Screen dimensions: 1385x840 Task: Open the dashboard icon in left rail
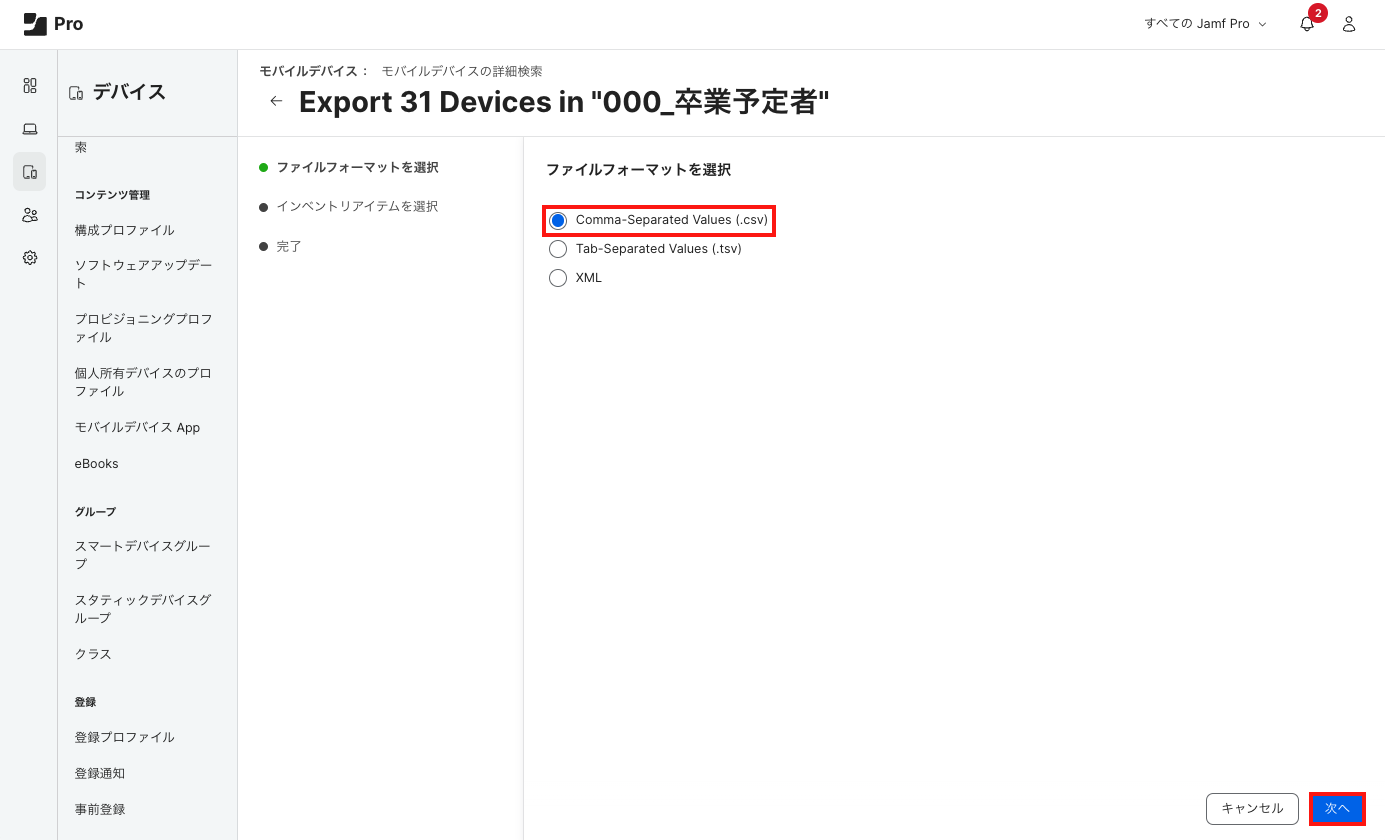(x=30, y=86)
